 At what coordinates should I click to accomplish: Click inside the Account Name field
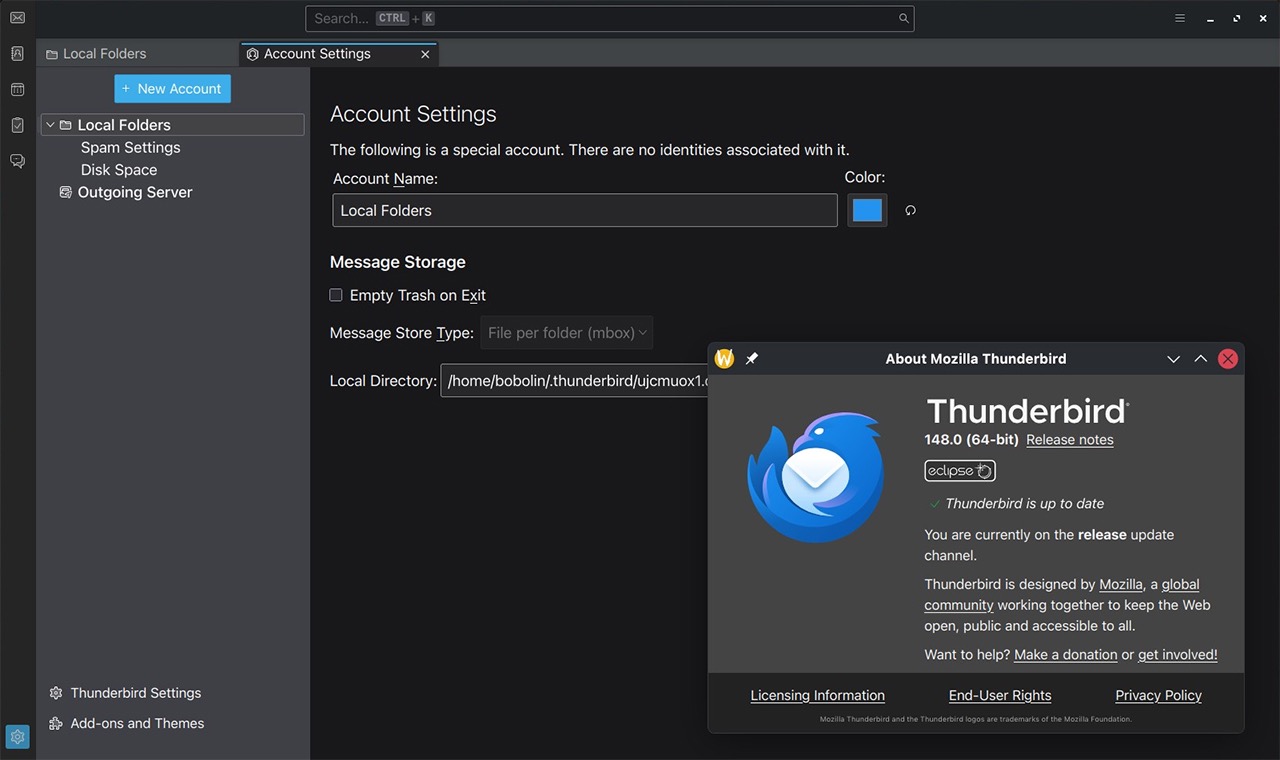point(585,210)
